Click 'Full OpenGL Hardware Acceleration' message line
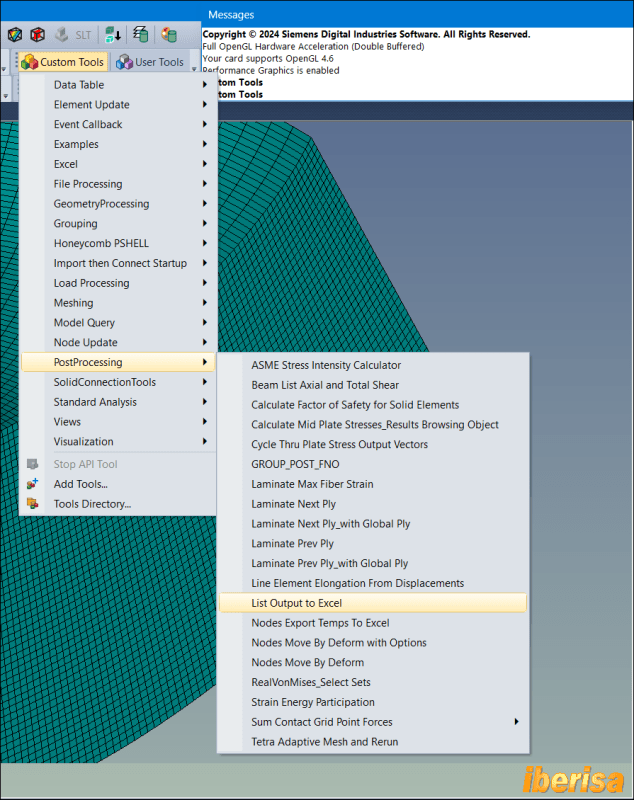 coord(313,46)
